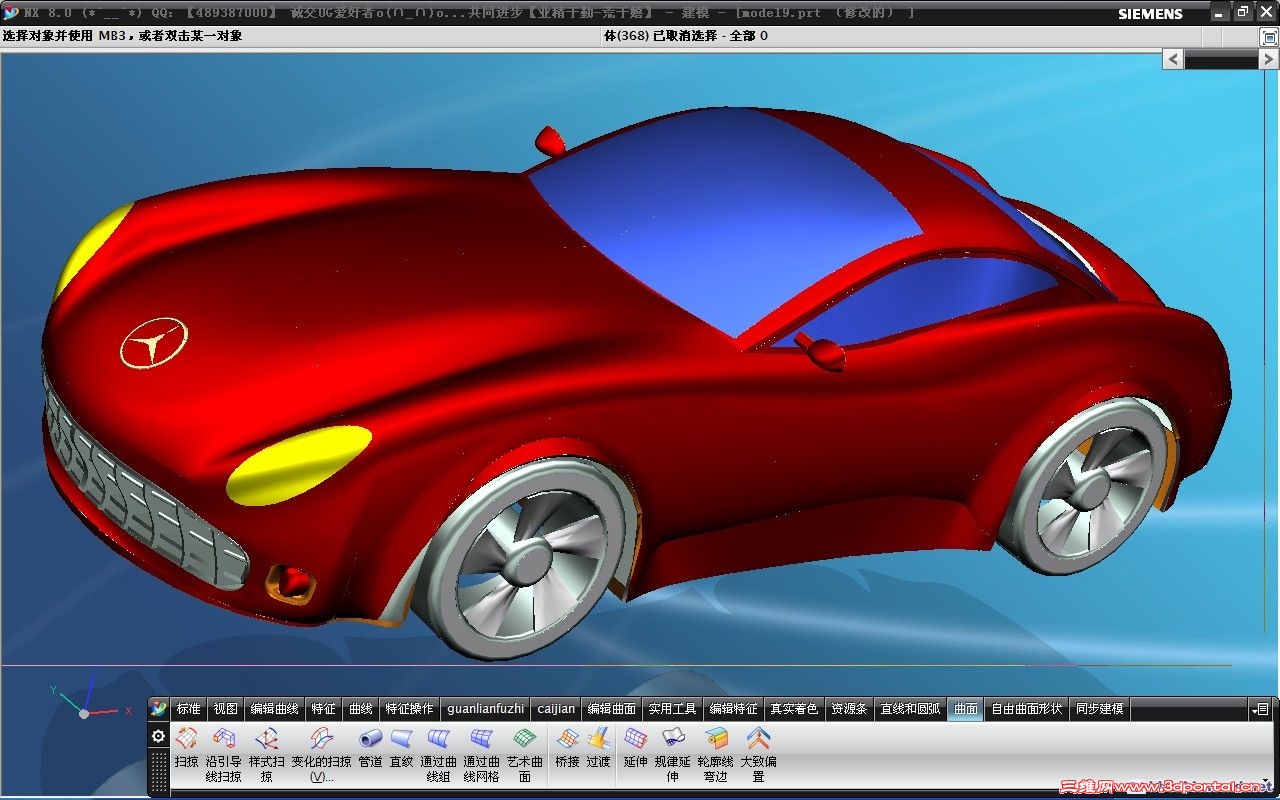Click the Mercedes emblem on the hood
The width and height of the screenshot is (1280, 800).
click(154, 342)
